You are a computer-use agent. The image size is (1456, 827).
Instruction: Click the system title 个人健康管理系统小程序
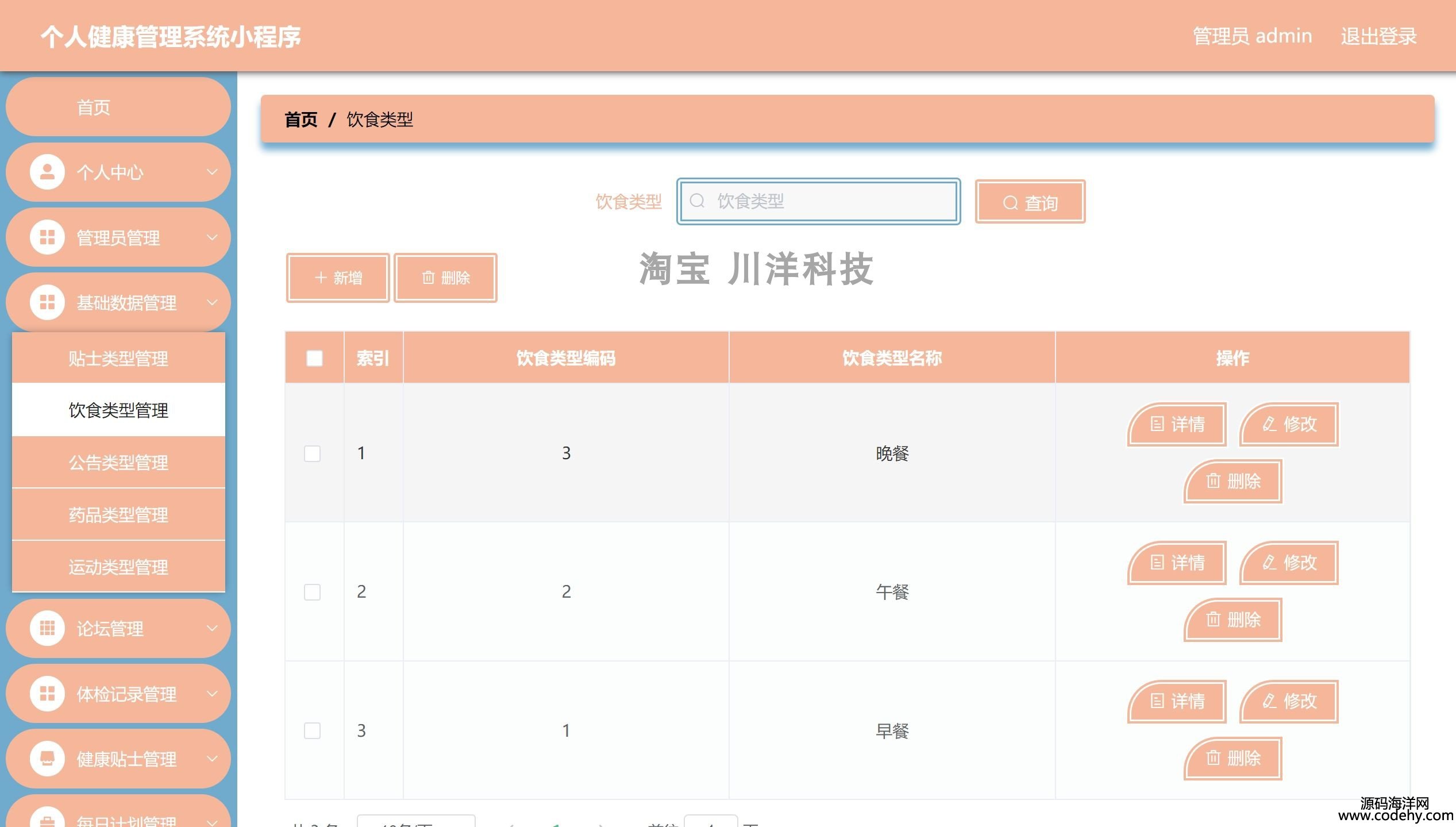(171, 37)
